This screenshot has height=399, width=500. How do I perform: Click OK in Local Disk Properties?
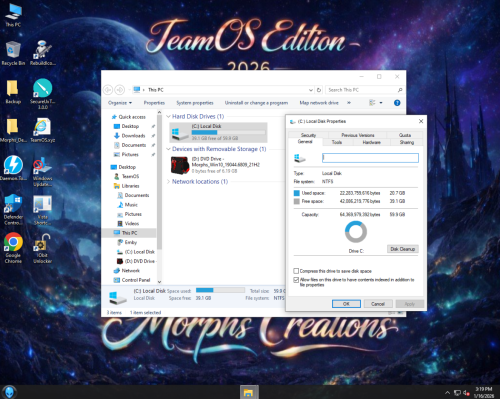(x=346, y=304)
